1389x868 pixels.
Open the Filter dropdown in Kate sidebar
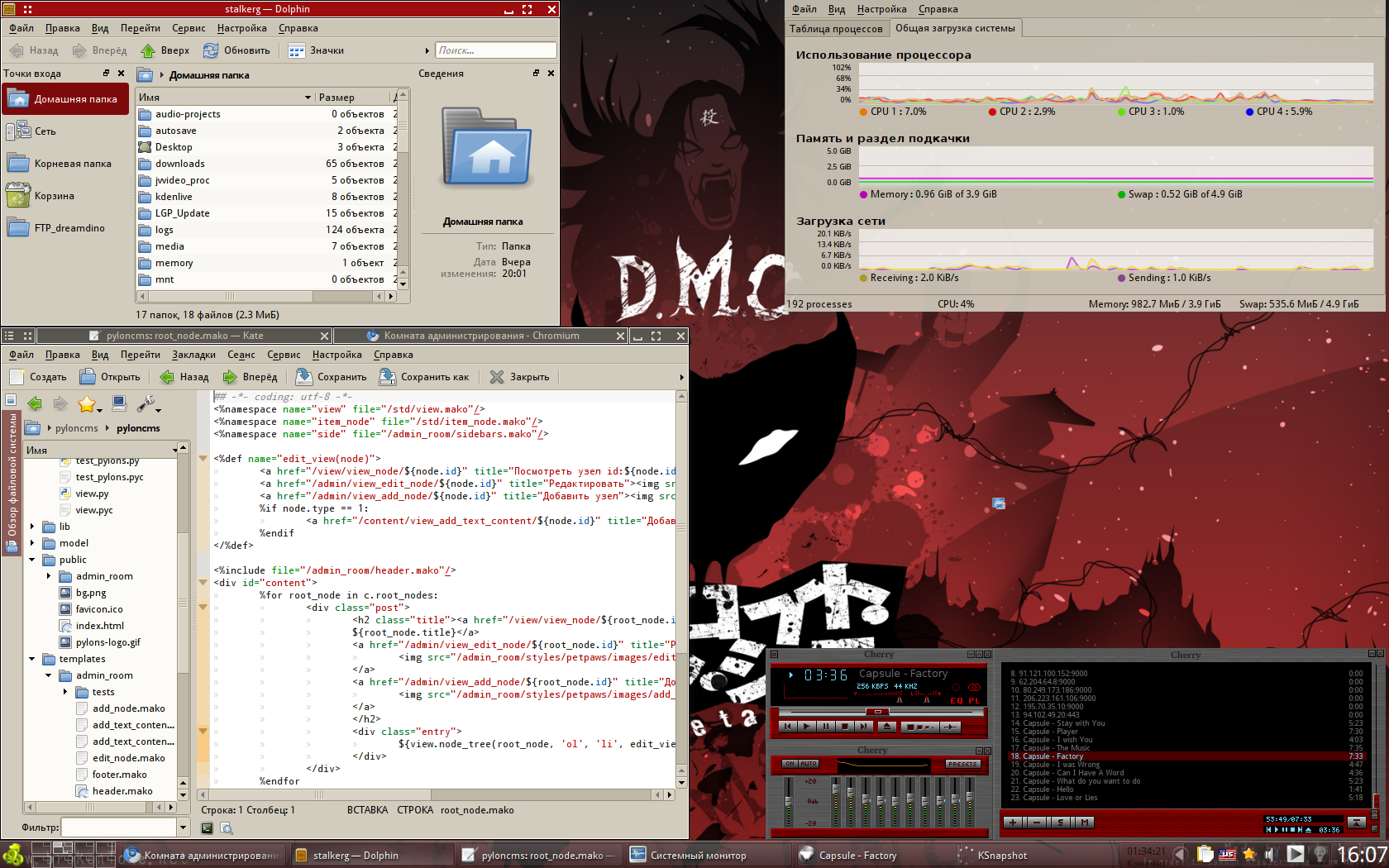(x=183, y=827)
